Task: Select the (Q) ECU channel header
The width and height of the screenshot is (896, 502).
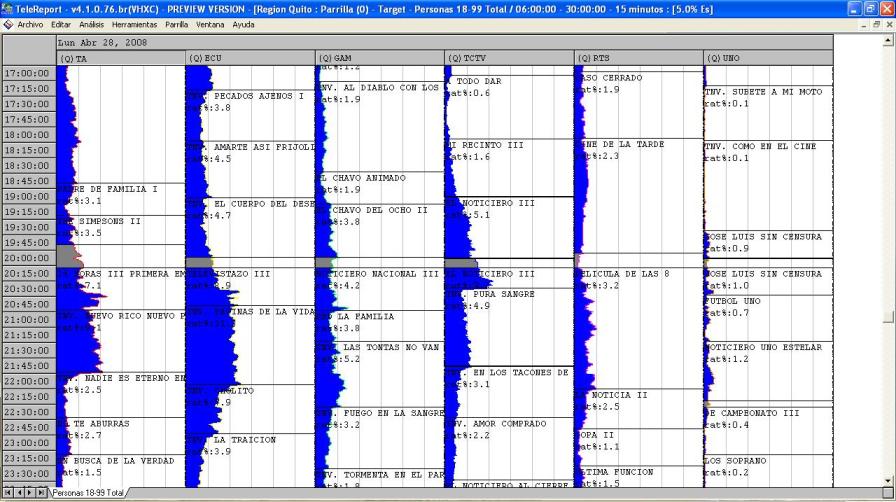Action: (x=250, y=58)
